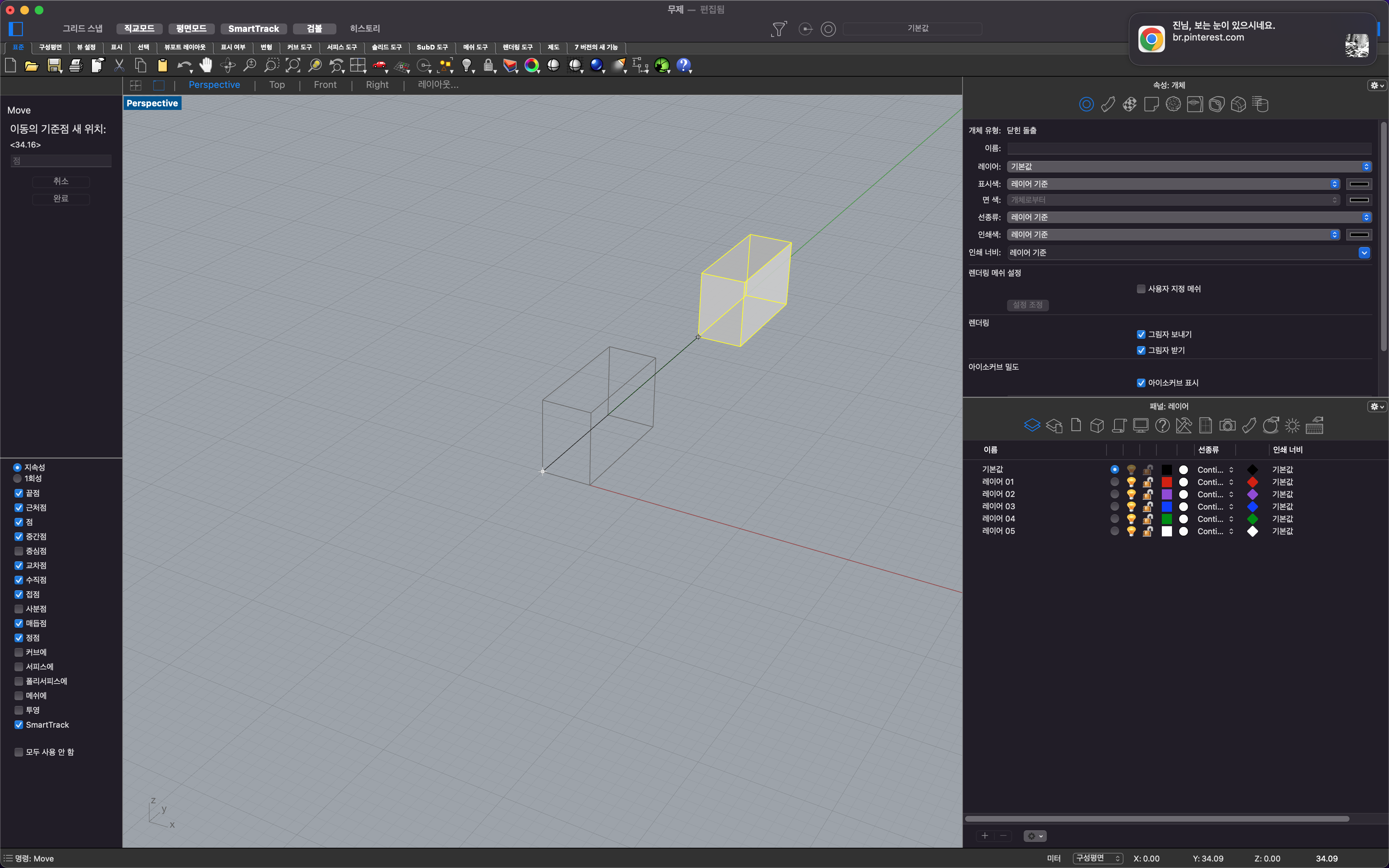The height and width of the screenshot is (868, 1389).
Task: Expand the 인쇄 너비 dropdown
Action: [x=1364, y=252]
